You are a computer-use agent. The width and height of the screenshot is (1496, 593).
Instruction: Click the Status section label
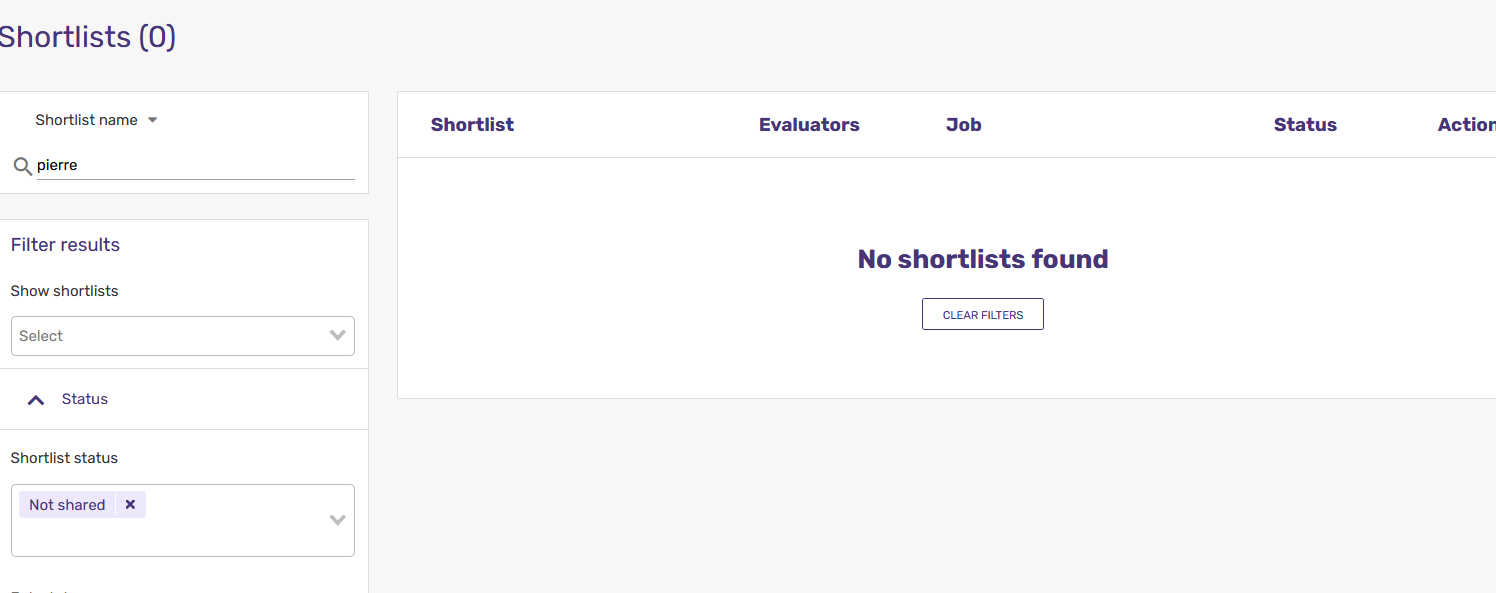point(85,399)
